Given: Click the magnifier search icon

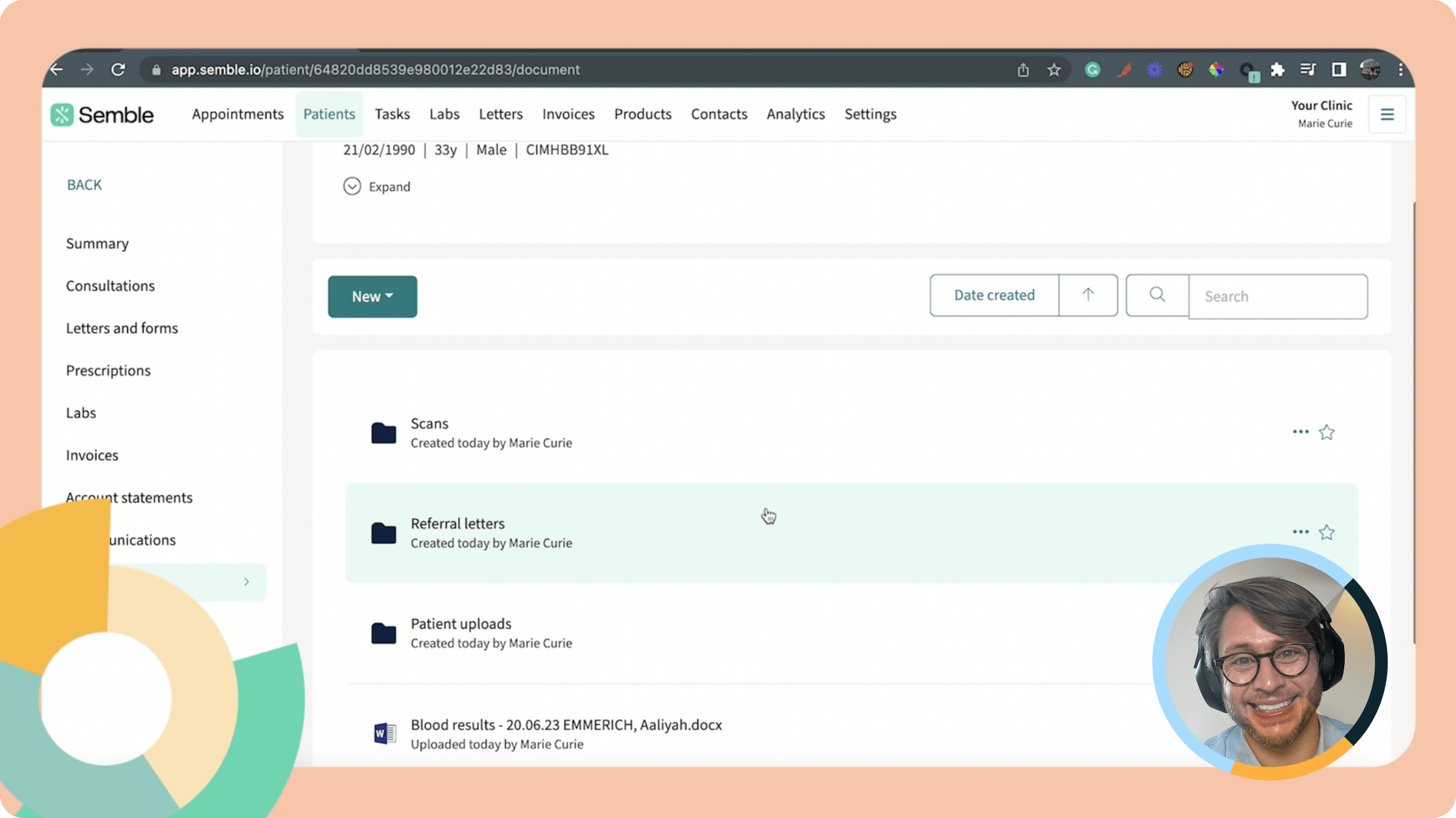Looking at the screenshot, I should [x=1157, y=295].
